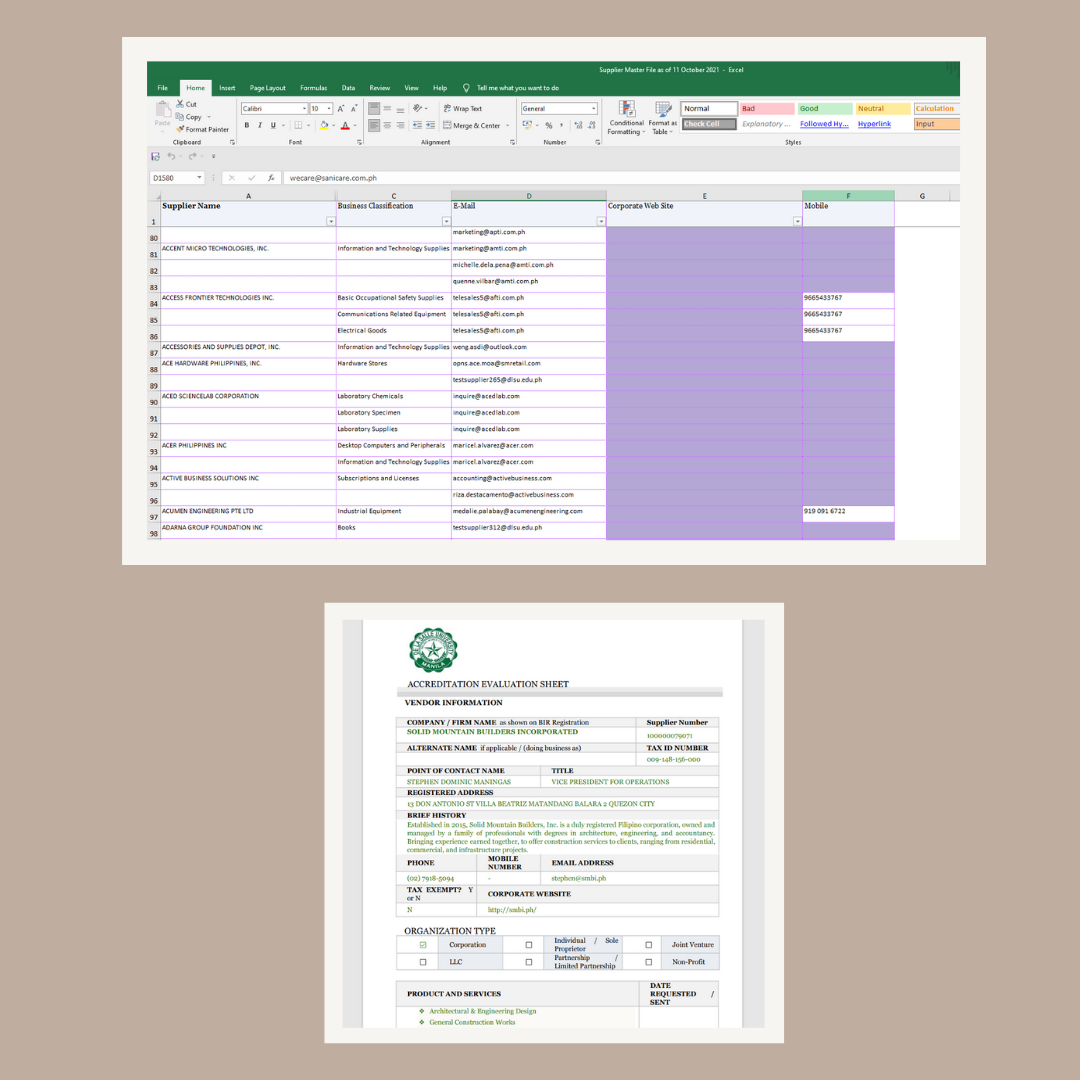This screenshot has width=1080, height=1080.
Task: Switch to the Review tab
Action: [x=380, y=88]
